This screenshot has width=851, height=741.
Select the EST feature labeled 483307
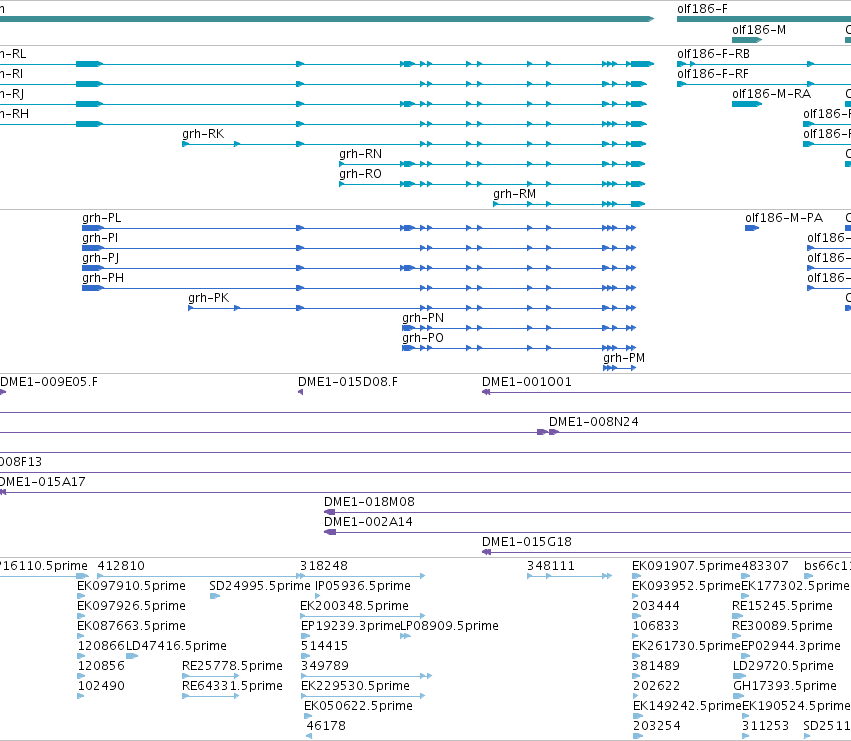point(765,566)
